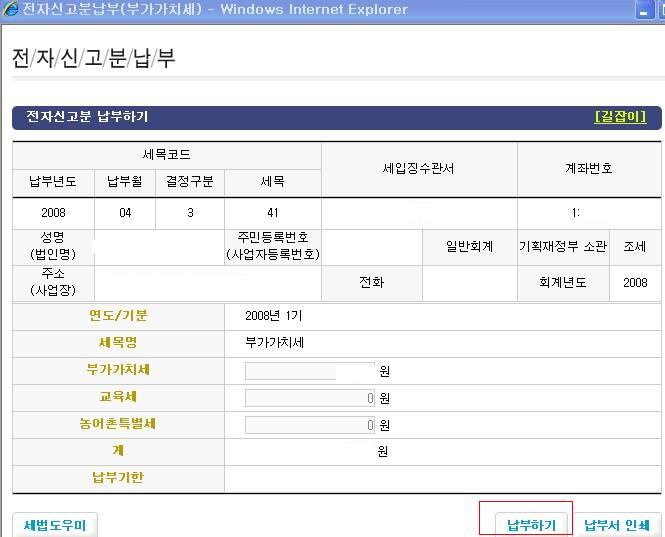Click the 성명 (법인명) label cell
The width and height of the screenshot is (665, 537).
[53, 246]
